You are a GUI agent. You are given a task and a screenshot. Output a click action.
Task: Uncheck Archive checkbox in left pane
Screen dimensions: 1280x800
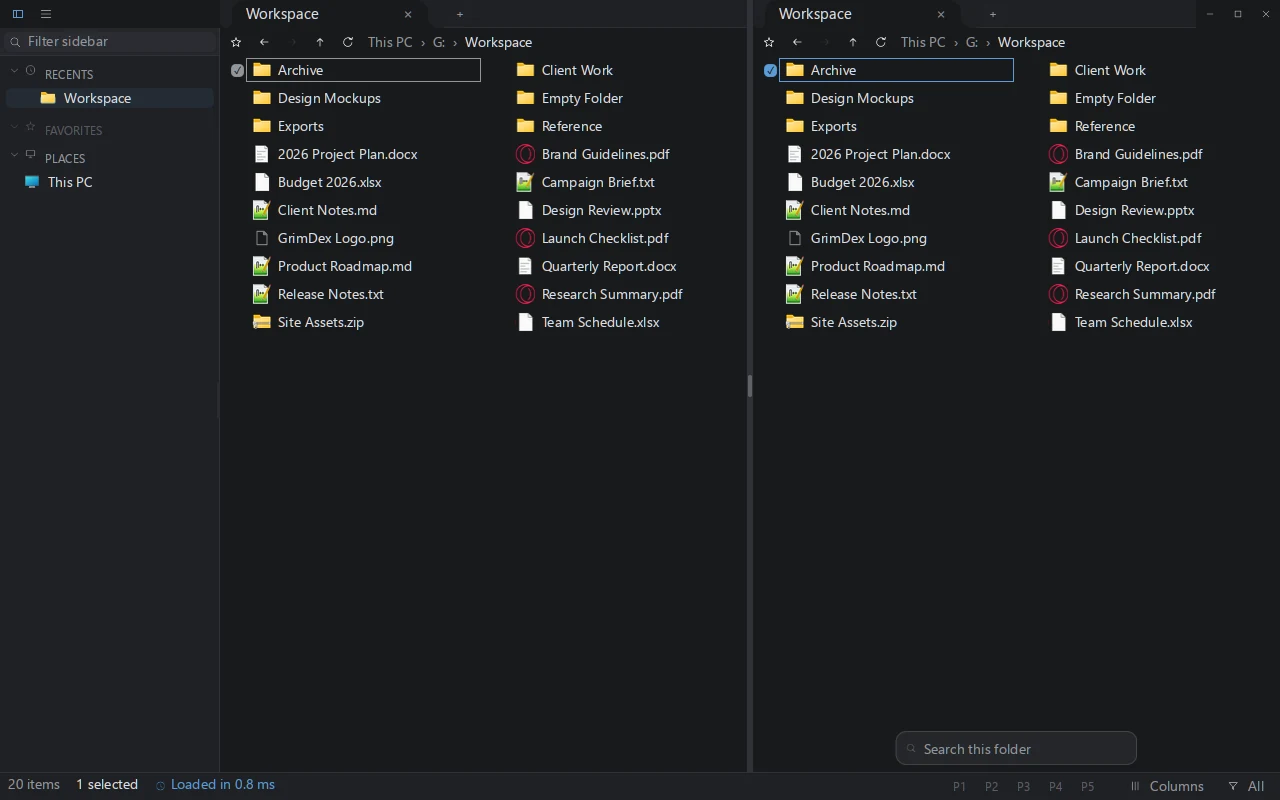[237, 70]
